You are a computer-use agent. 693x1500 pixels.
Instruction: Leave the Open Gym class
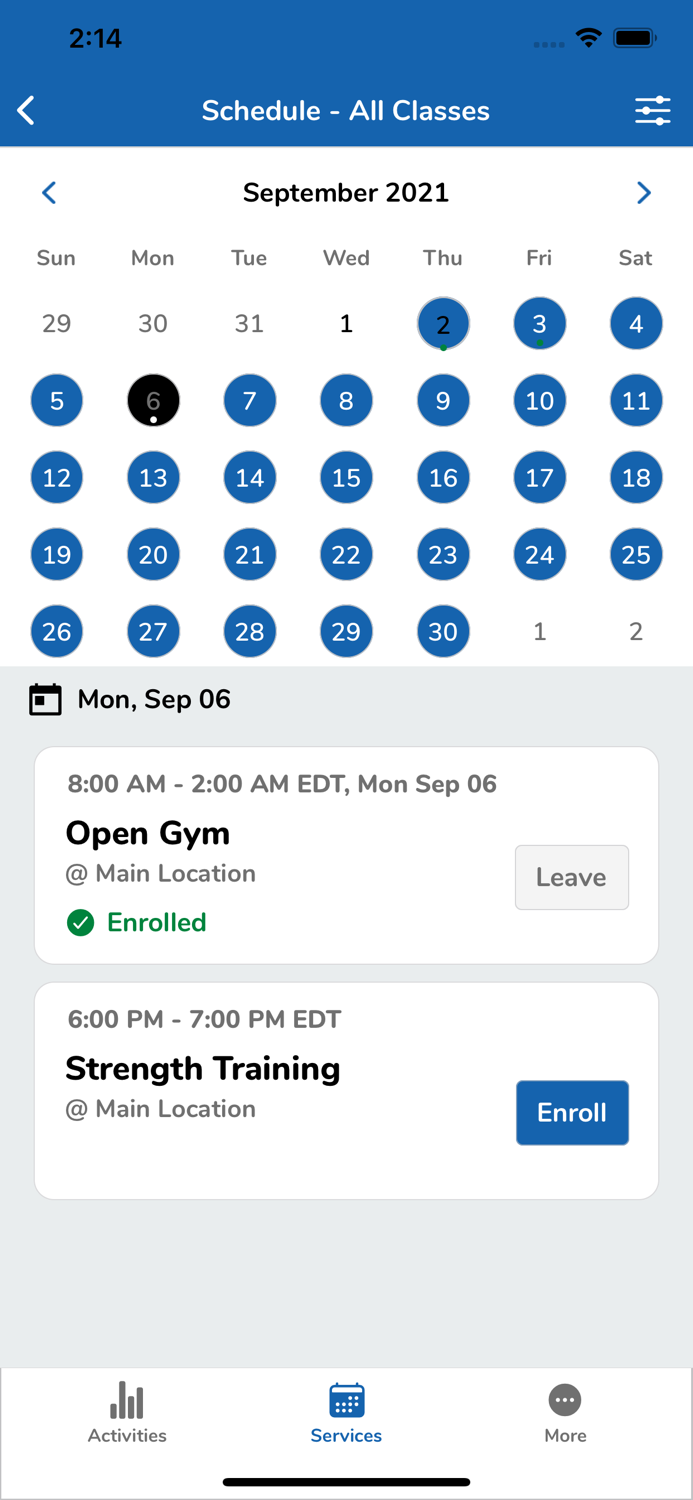click(x=571, y=877)
